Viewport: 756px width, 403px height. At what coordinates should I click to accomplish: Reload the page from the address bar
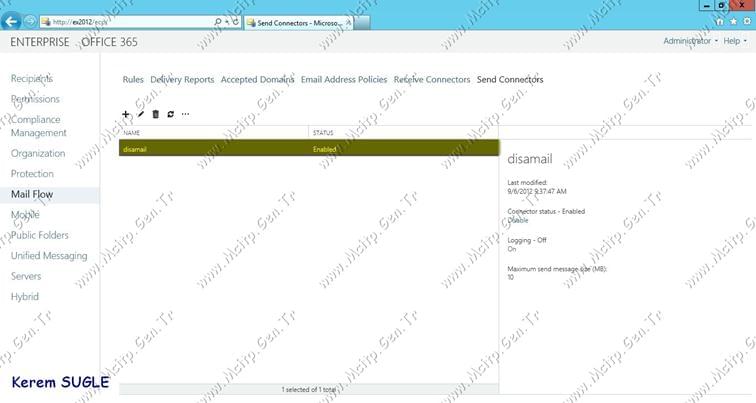click(236, 22)
